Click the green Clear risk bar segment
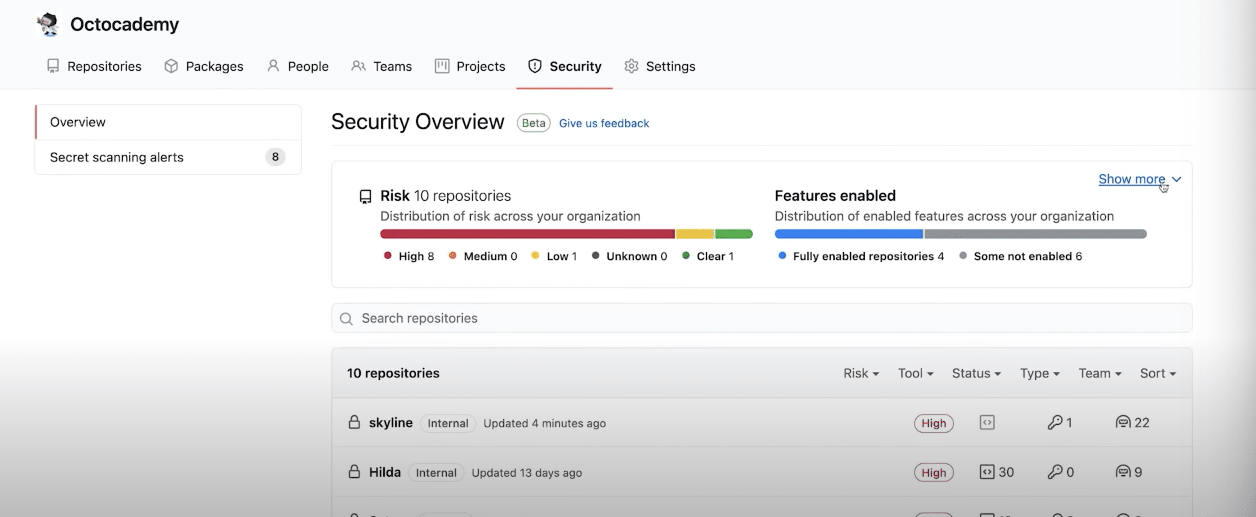This screenshot has width=1256, height=517. (734, 234)
